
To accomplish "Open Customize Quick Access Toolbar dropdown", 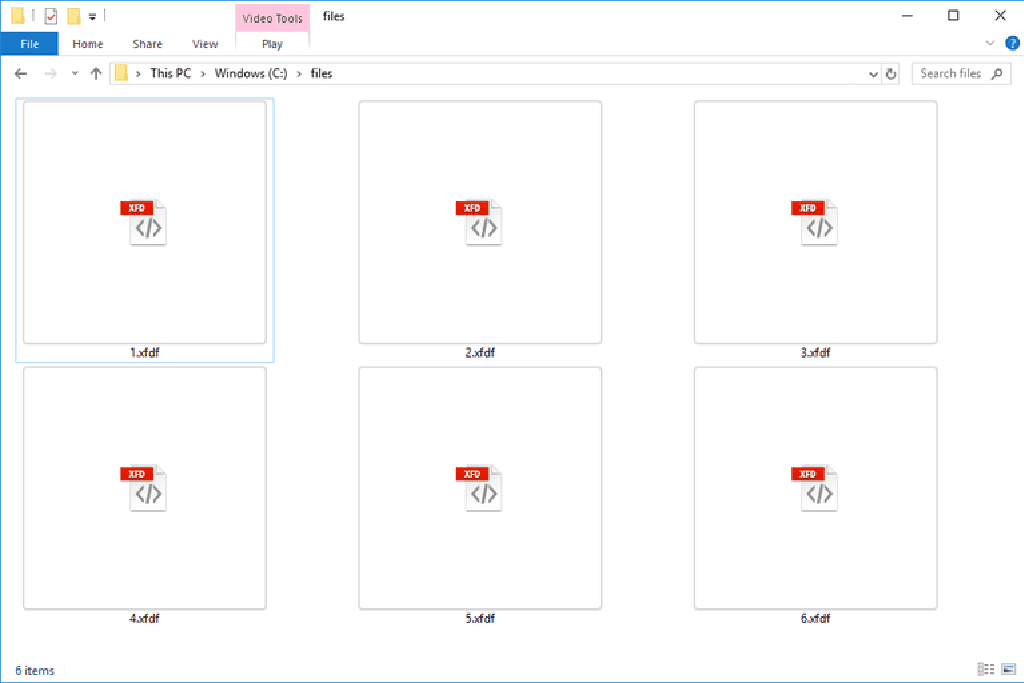I will 92,16.
